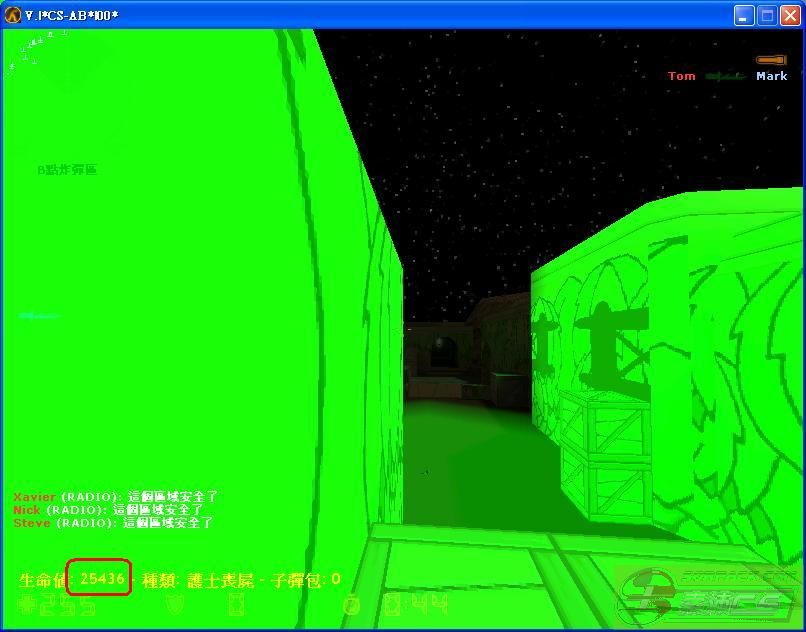Minimize the game window
Image resolution: width=806 pixels, height=632 pixels.
pyautogui.click(x=744, y=15)
